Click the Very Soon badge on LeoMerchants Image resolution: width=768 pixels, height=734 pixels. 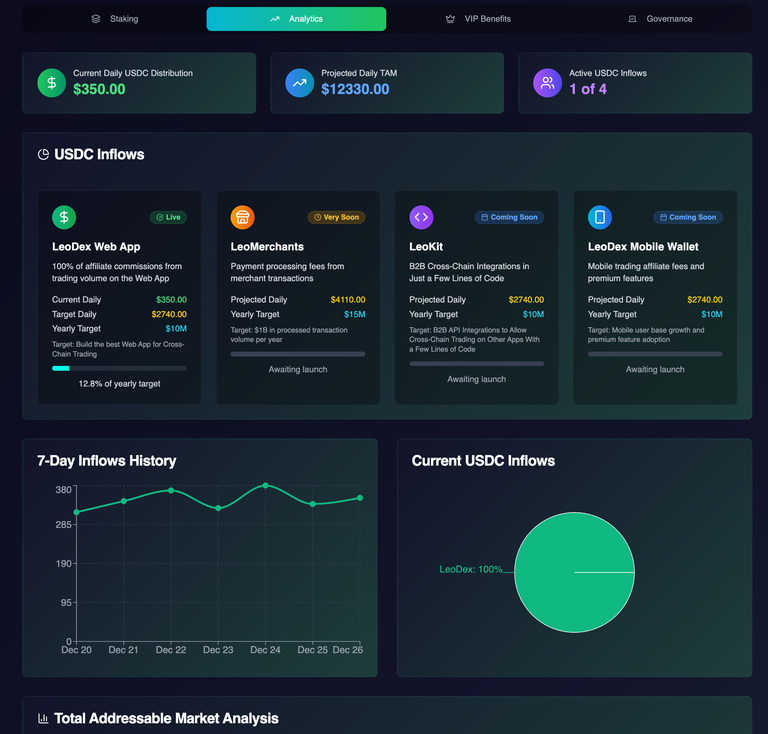336,217
